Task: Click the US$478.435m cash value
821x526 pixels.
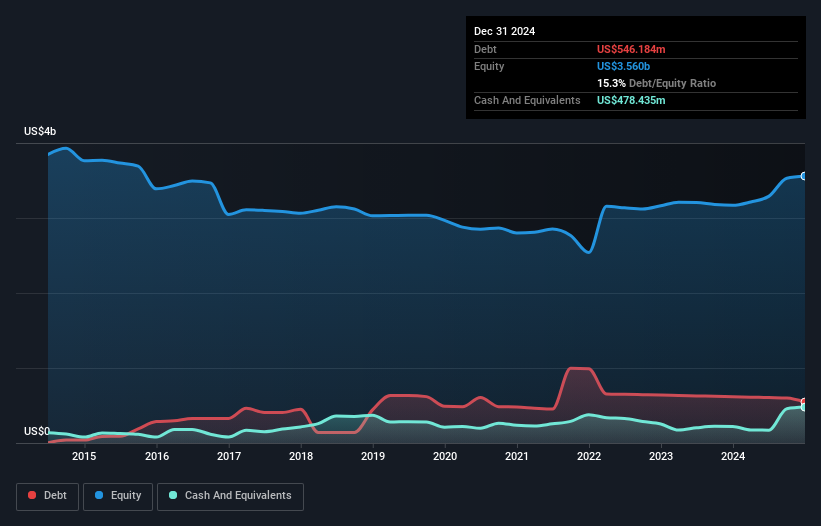Action: click(631, 100)
